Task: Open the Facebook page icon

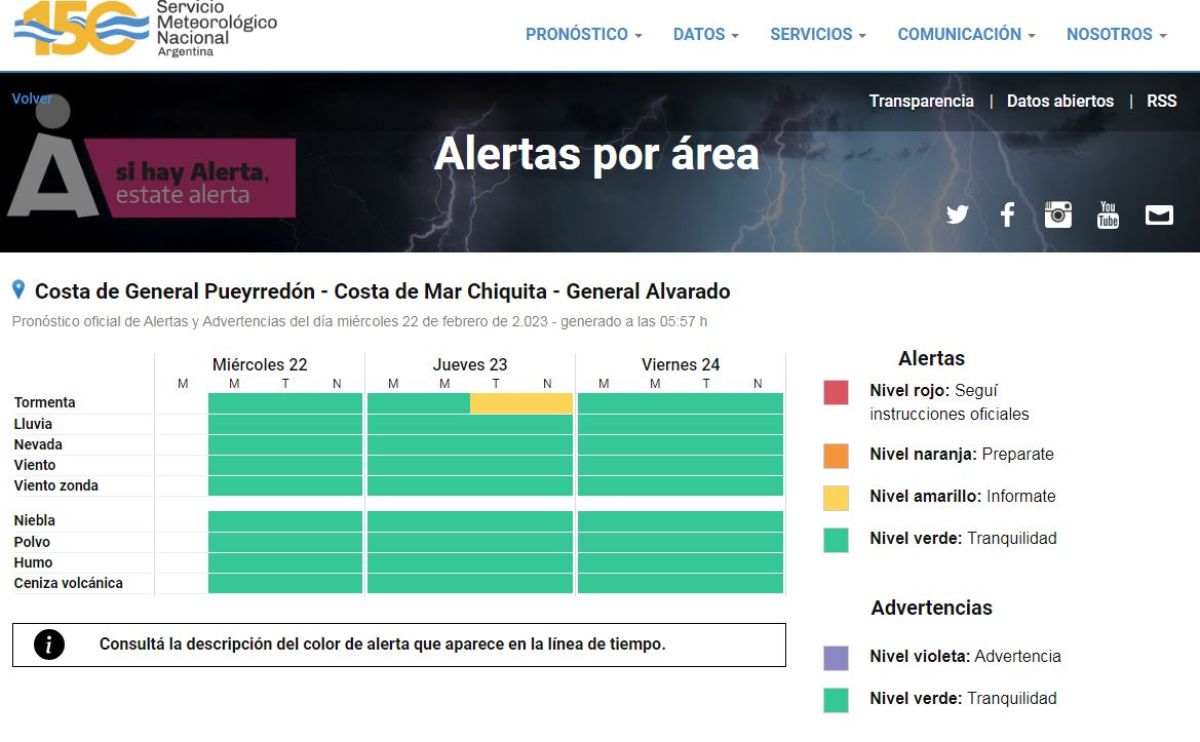Action: (1007, 214)
